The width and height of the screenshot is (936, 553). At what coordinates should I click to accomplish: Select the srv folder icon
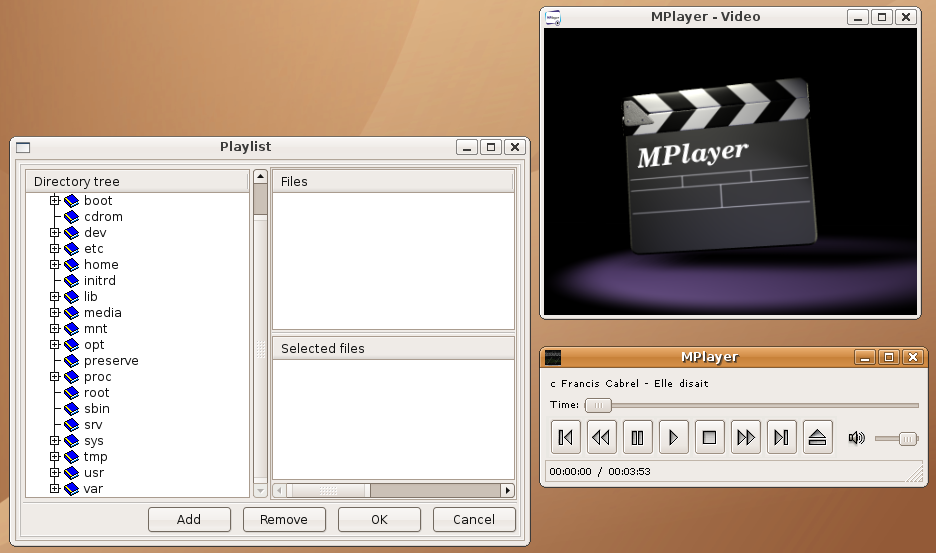coord(72,425)
